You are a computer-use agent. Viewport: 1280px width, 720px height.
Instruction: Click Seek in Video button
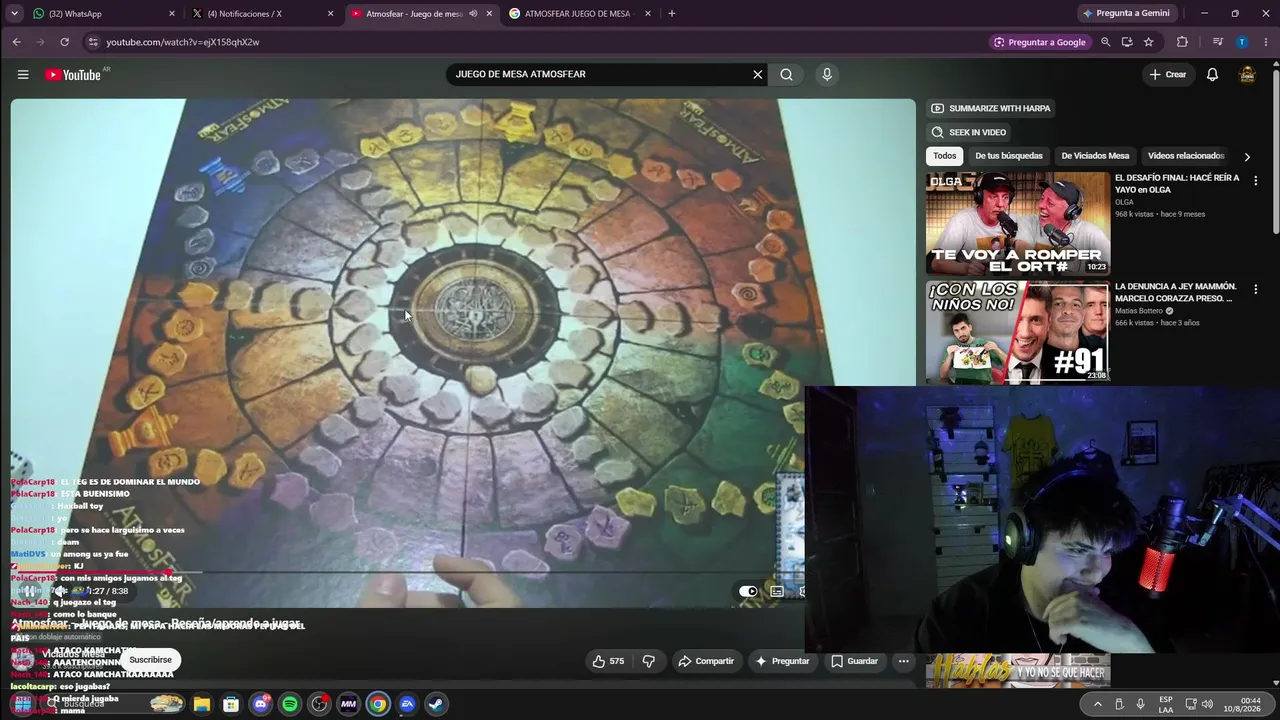[969, 132]
